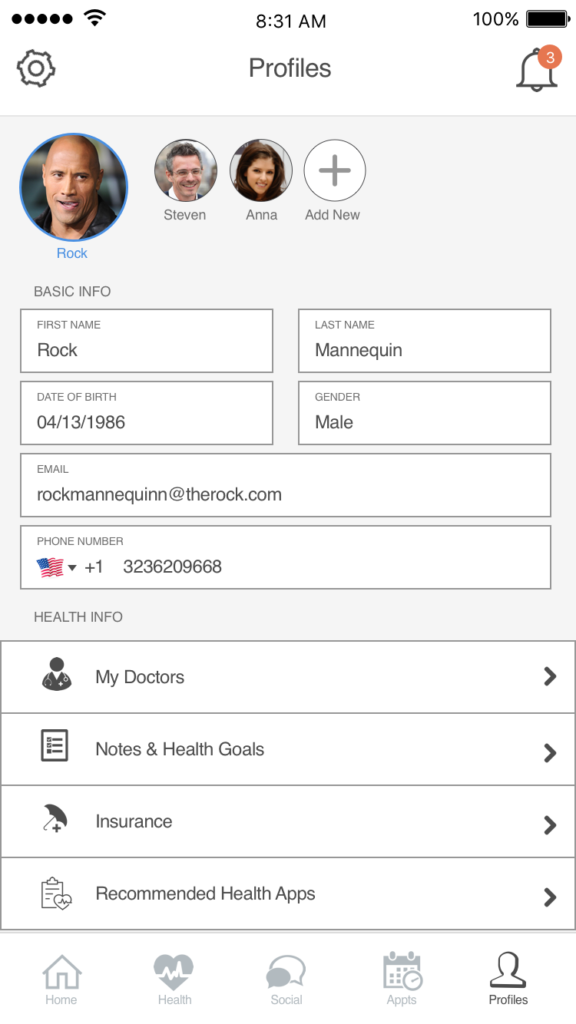Image resolution: width=576 pixels, height=1024 pixels.
Task: Tap the checklist icon for Notes & Health Goals
Action: 54,746
